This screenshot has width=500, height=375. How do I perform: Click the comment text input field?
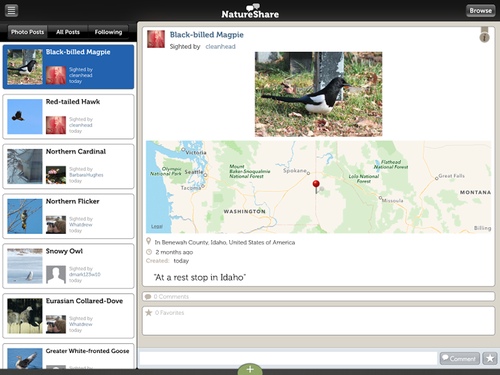point(288,358)
